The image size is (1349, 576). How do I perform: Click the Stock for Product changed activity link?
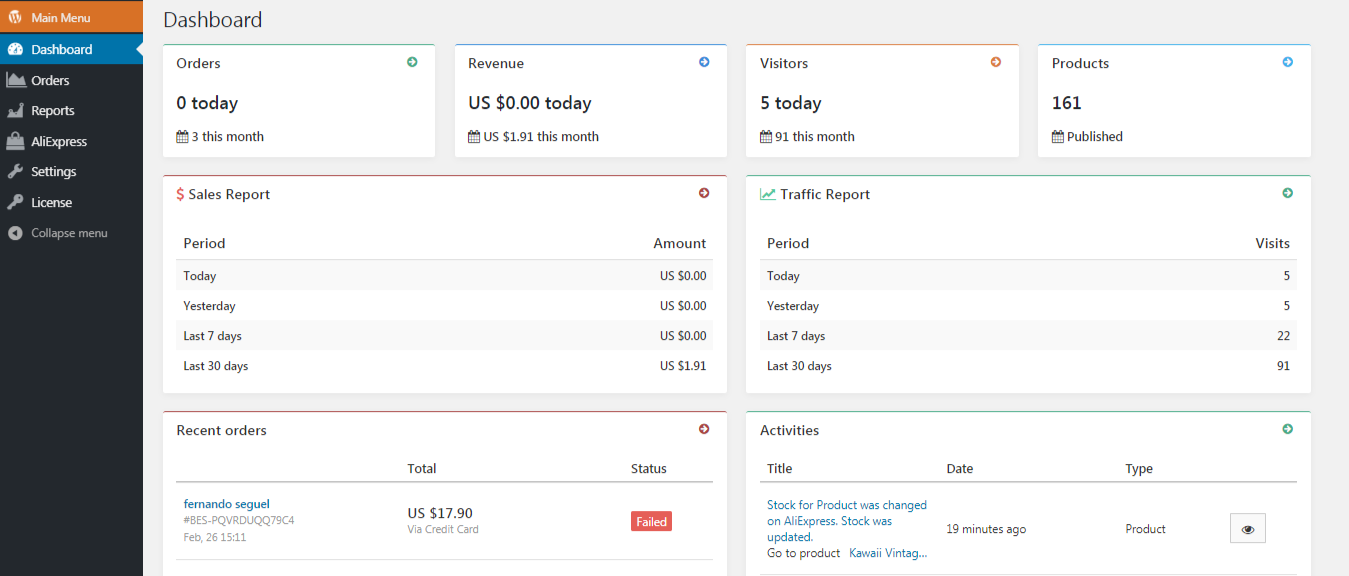847,521
